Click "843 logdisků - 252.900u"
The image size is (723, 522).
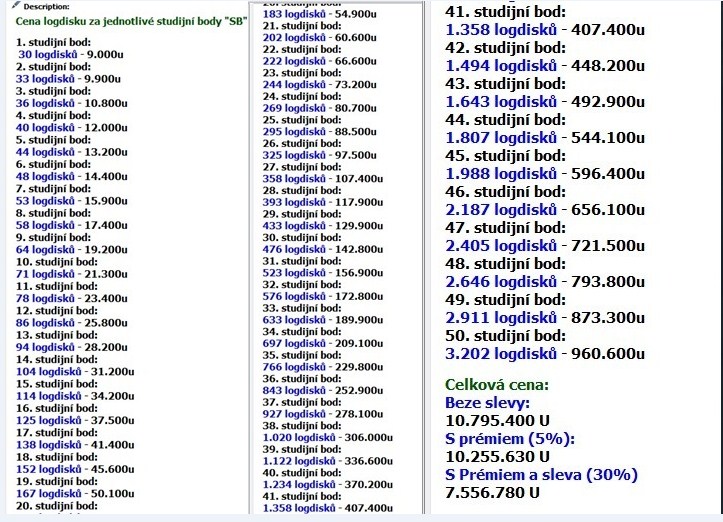point(323,391)
